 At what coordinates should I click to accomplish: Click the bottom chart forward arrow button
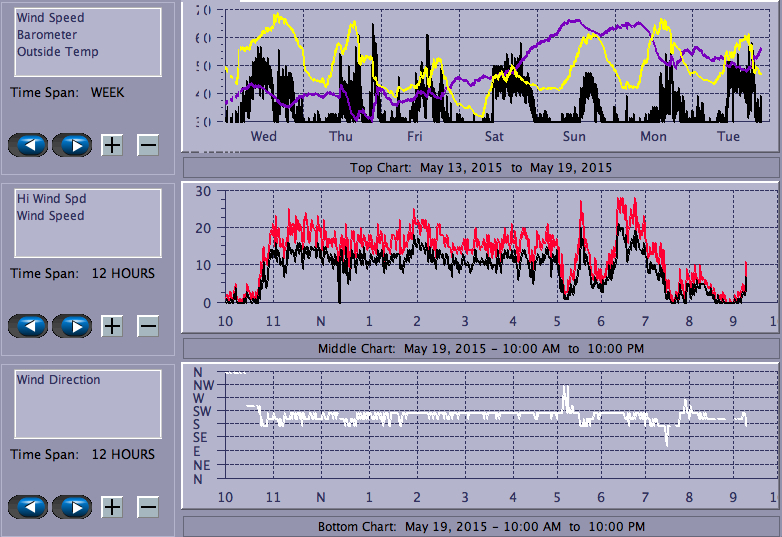pyautogui.click(x=72, y=507)
